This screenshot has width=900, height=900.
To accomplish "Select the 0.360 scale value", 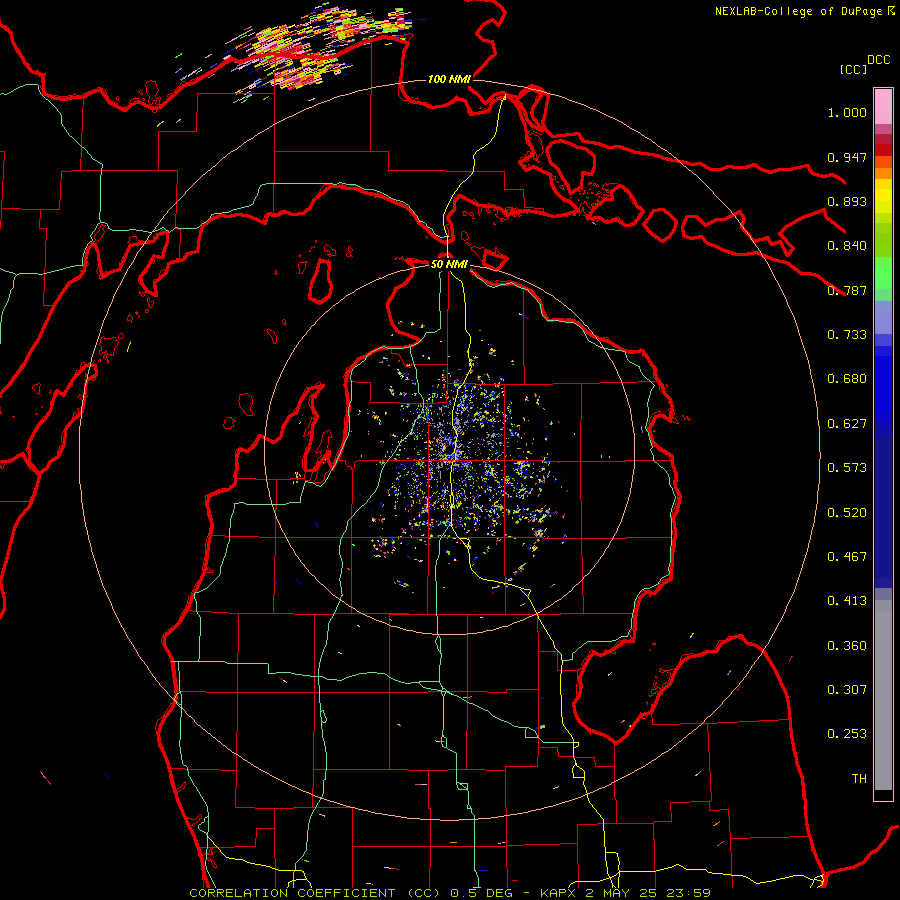I will (847, 646).
